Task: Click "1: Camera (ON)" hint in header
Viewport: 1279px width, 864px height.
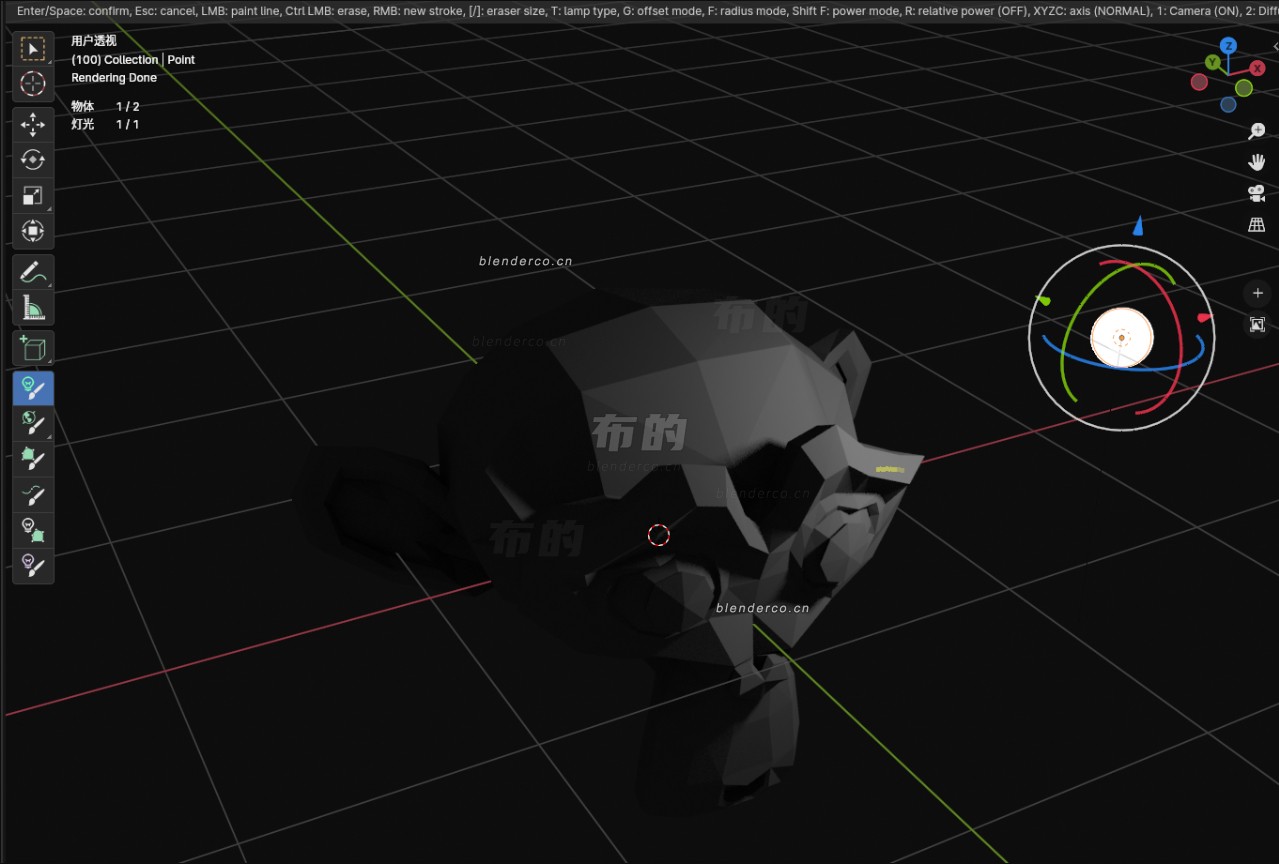Action: coord(1200,9)
